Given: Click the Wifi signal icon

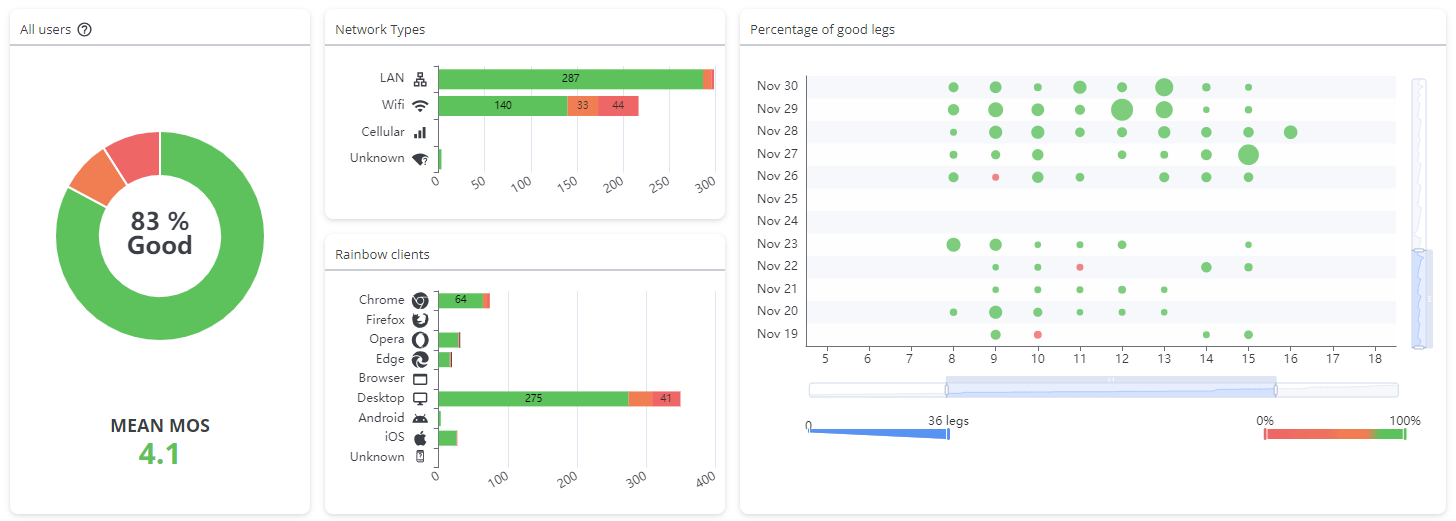Looking at the screenshot, I should 420,105.
